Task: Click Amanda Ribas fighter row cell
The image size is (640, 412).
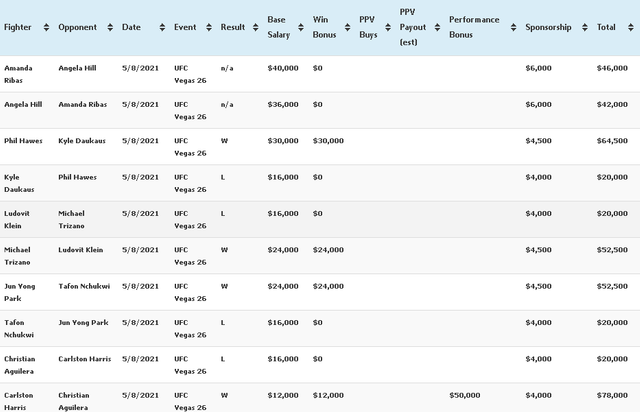Action: click(18, 74)
